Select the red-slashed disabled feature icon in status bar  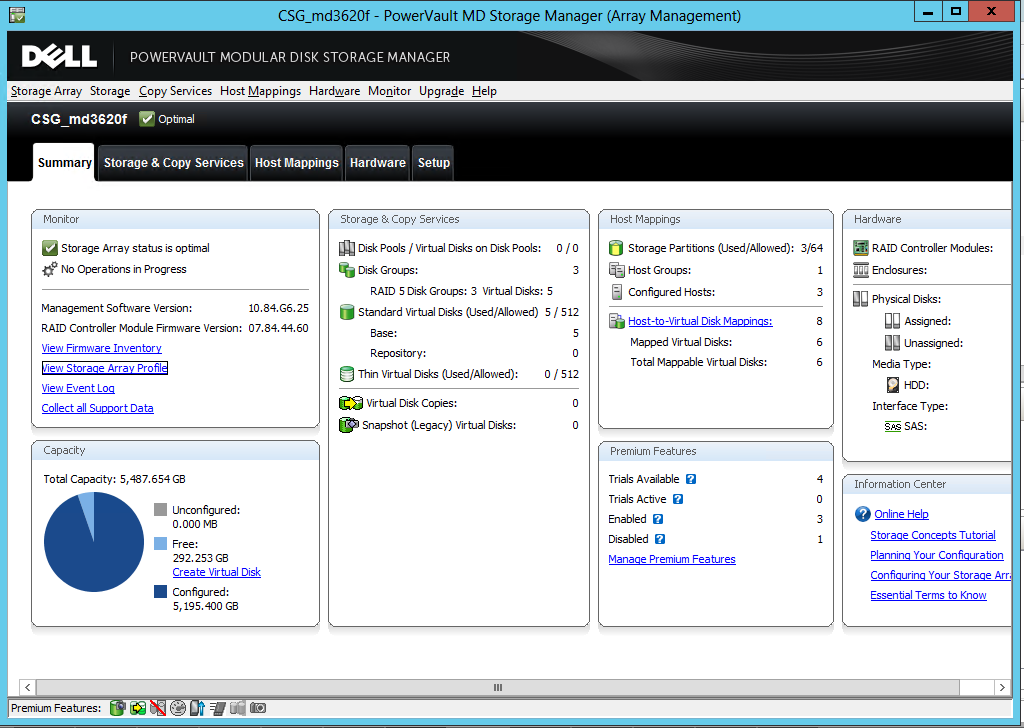pos(157,708)
